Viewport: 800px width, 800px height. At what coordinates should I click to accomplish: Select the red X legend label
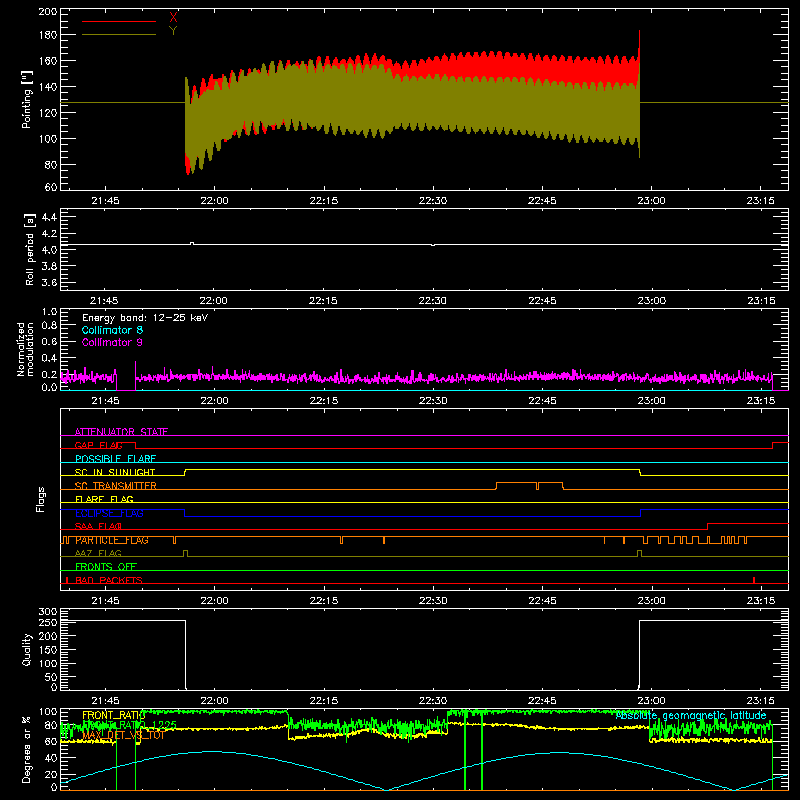pyautogui.click(x=173, y=18)
